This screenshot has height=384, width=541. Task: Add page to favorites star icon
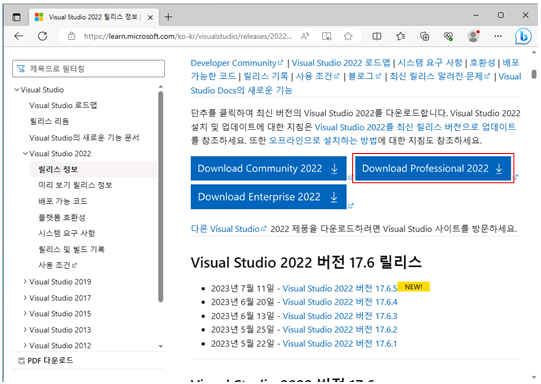pos(348,36)
